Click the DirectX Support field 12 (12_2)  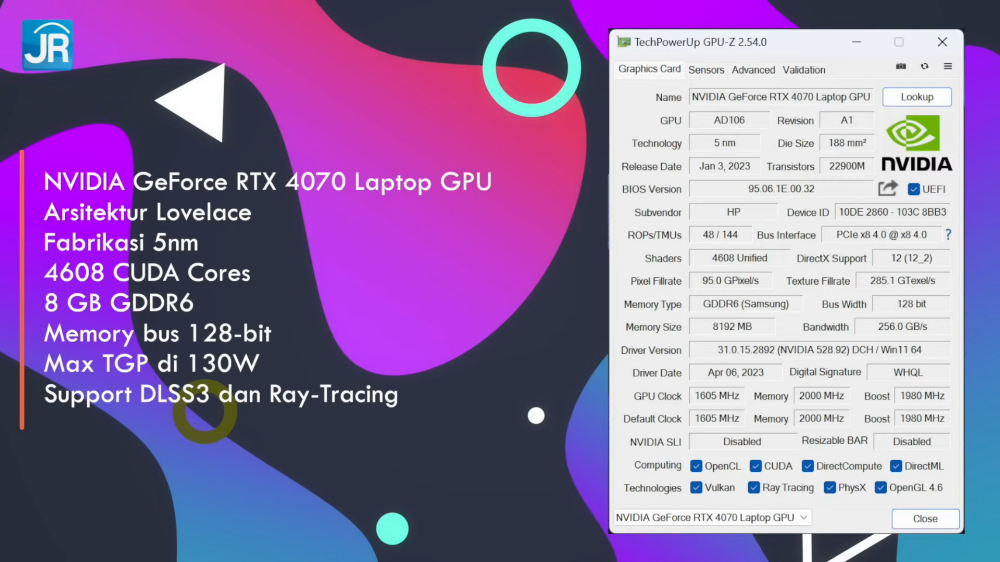[911, 258]
